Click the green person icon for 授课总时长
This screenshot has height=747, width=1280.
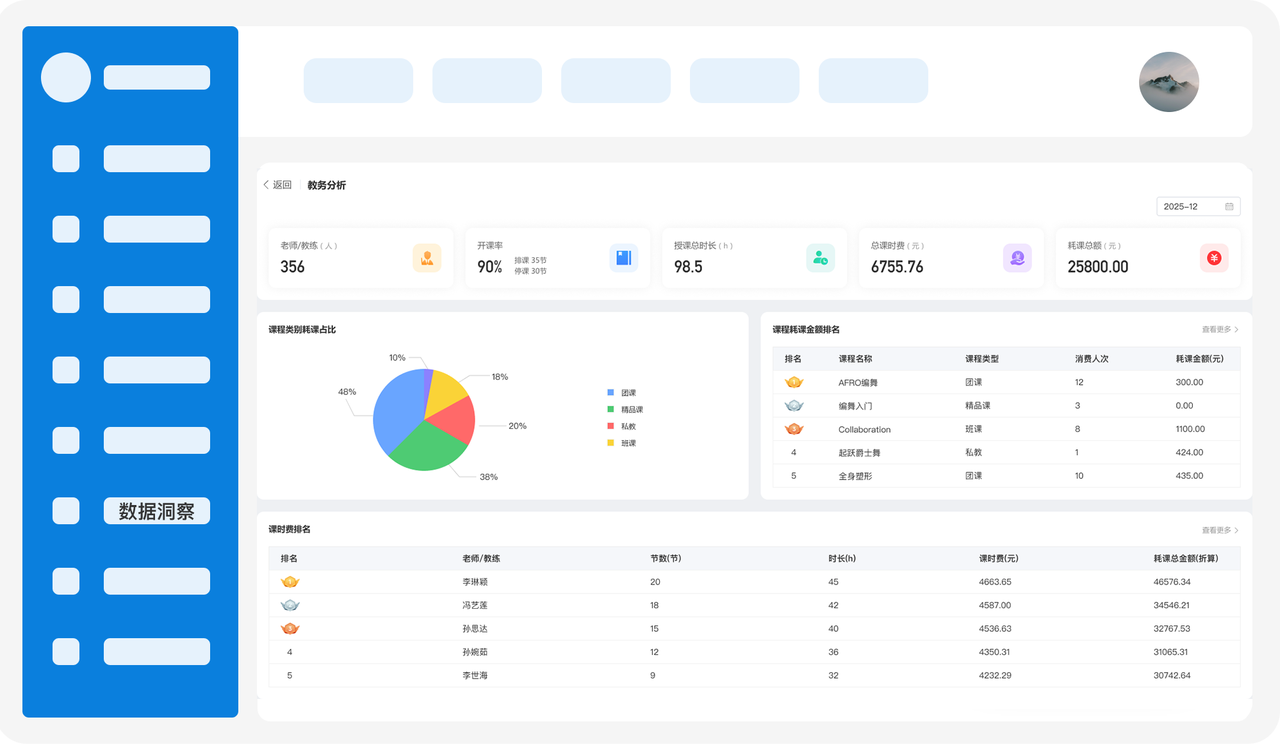tap(820, 258)
